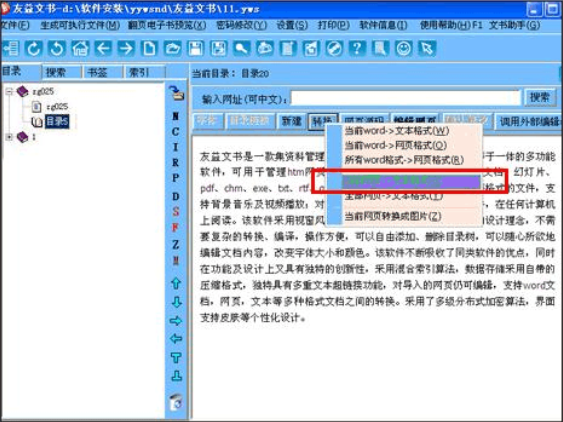Viewport: 563px width, 422px height.
Task: Navigate forward with right arrow toolbar icon
Action: coord(126,48)
